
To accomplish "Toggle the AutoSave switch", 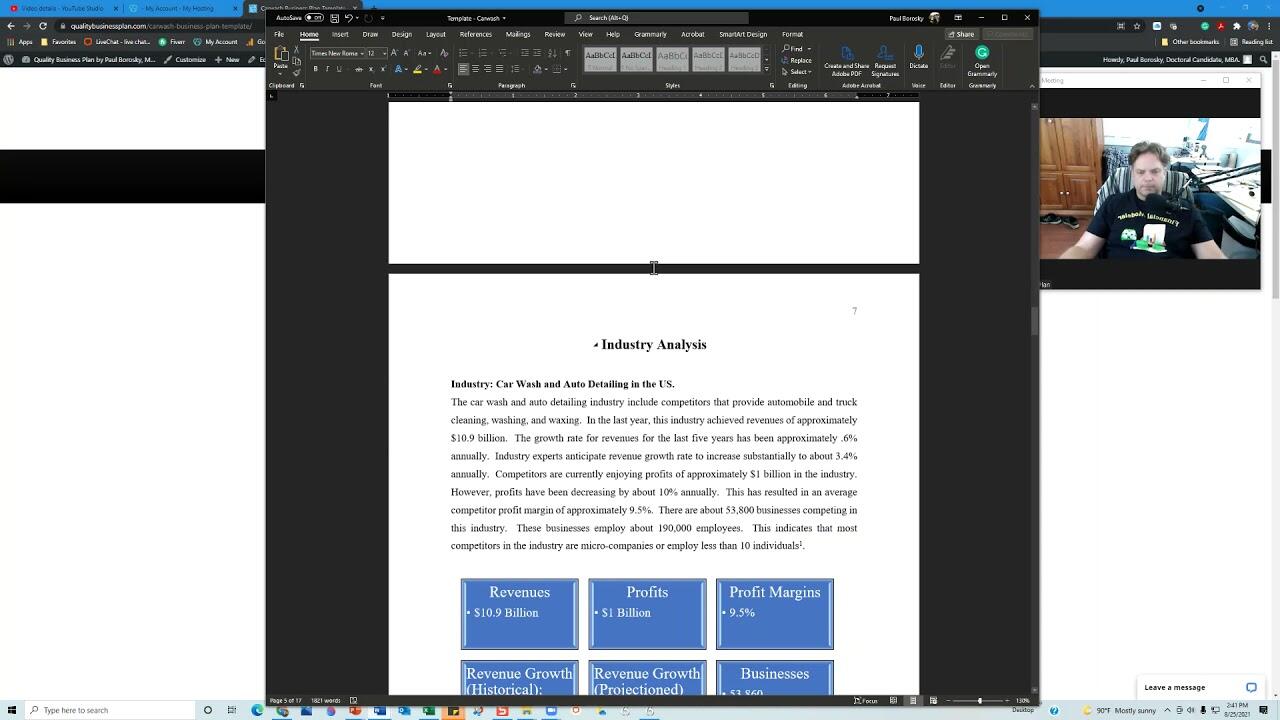I will 314,18.
